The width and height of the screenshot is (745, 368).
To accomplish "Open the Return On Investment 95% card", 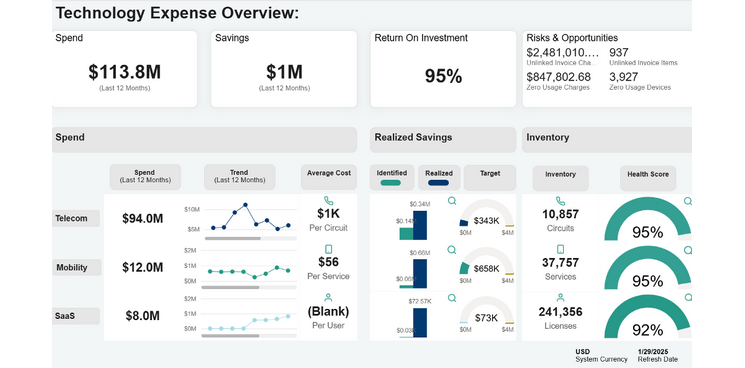I will [x=443, y=69].
